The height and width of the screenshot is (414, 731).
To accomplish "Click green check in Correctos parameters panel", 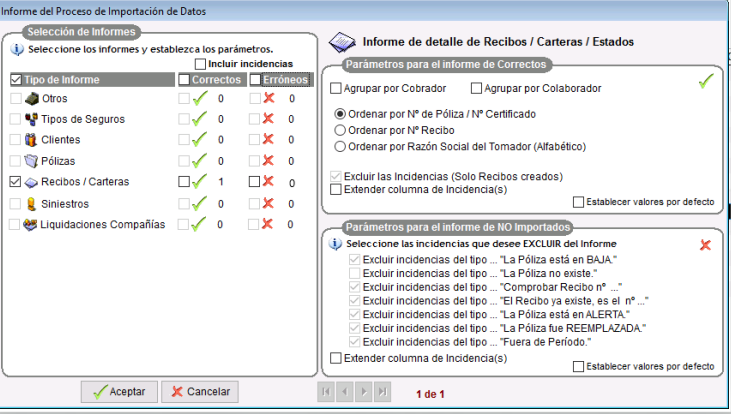I will click(706, 81).
